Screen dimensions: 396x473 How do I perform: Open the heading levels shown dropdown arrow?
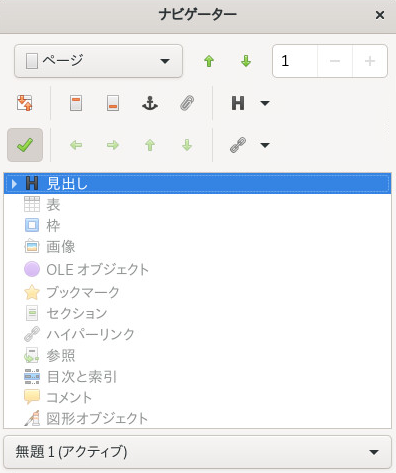pyautogui.click(x=265, y=103)
